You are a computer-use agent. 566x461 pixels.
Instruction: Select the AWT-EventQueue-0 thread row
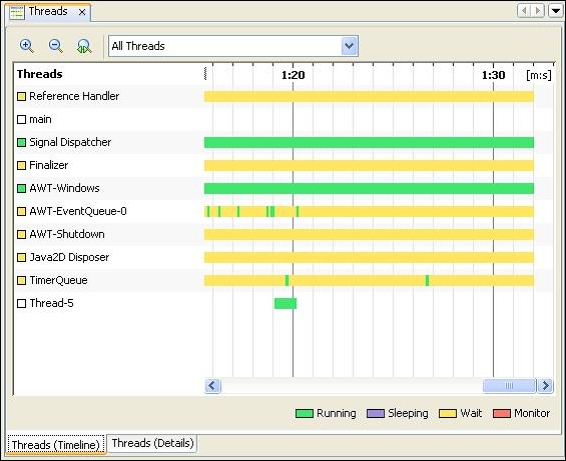pyautogui.click(x=283, y=212)
